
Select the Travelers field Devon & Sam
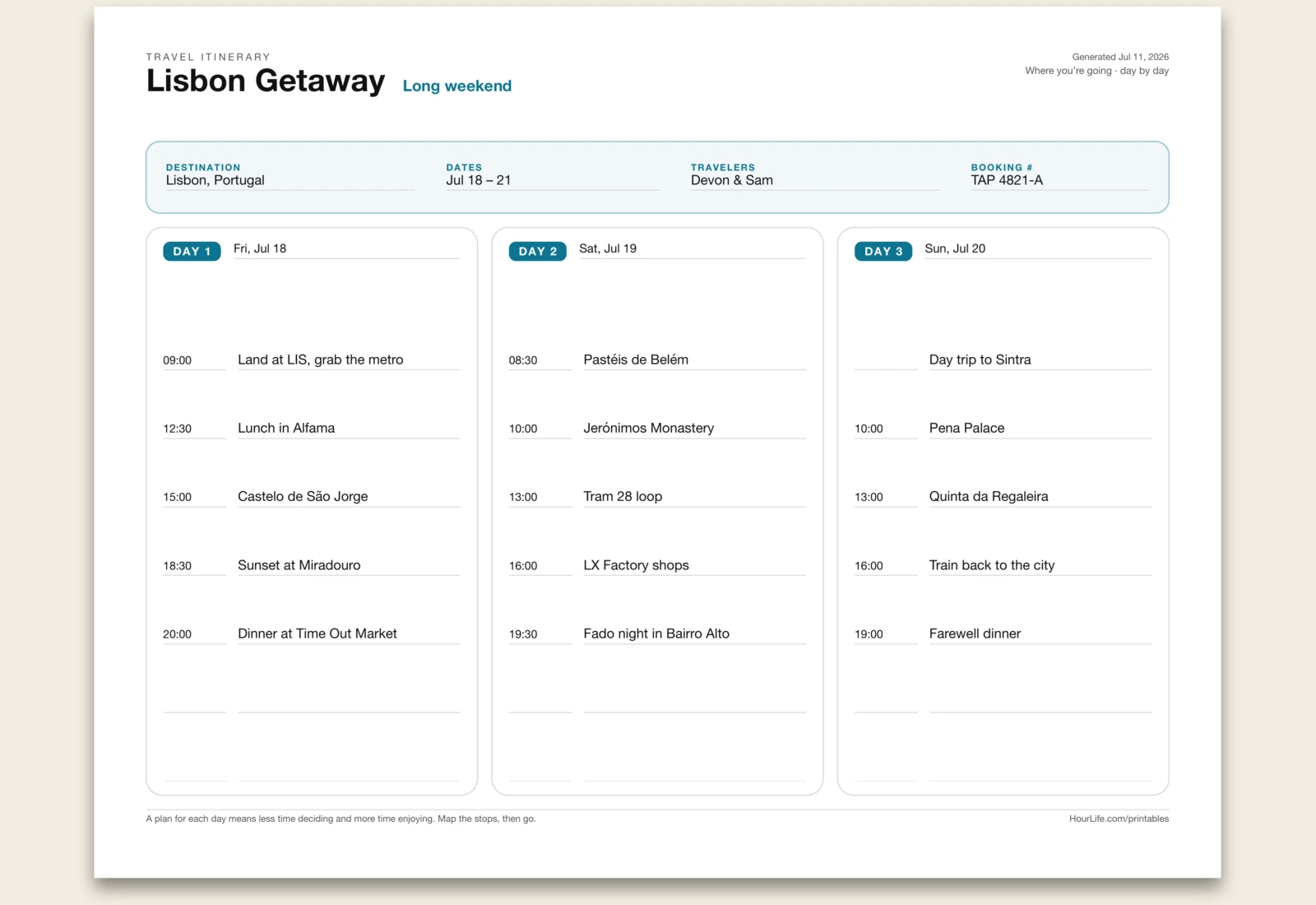coord(814,181)
